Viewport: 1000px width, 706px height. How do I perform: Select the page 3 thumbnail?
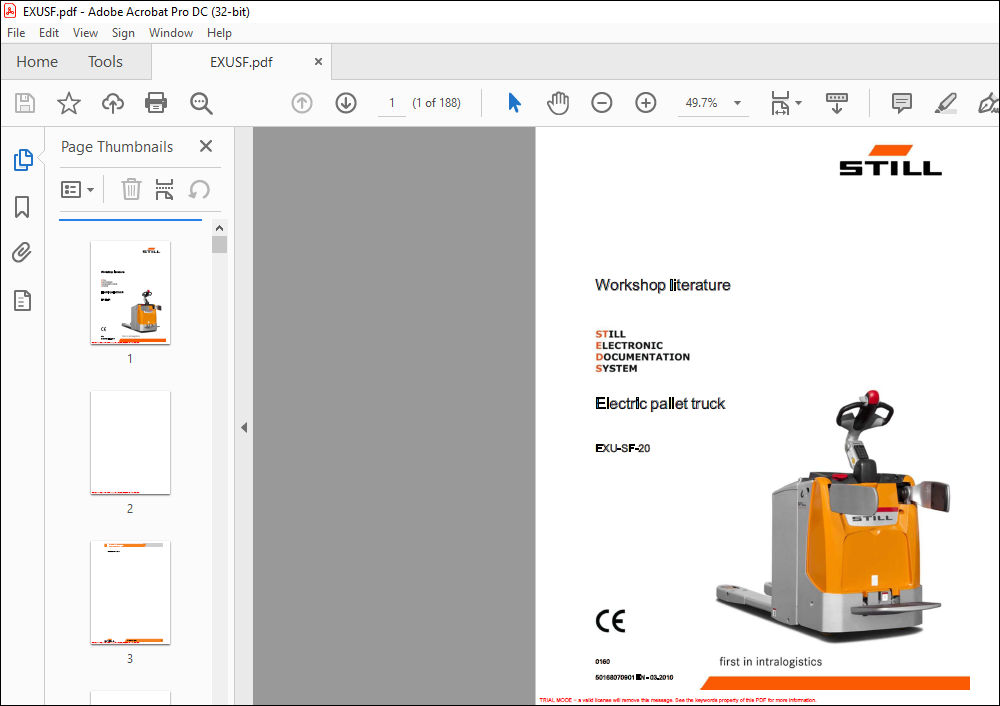point(130,592)
